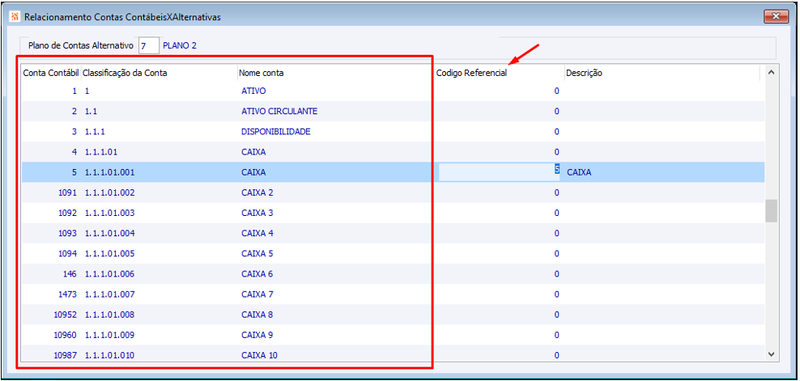
Task: Click account number 10952
Action: click(x=65, y=315)
